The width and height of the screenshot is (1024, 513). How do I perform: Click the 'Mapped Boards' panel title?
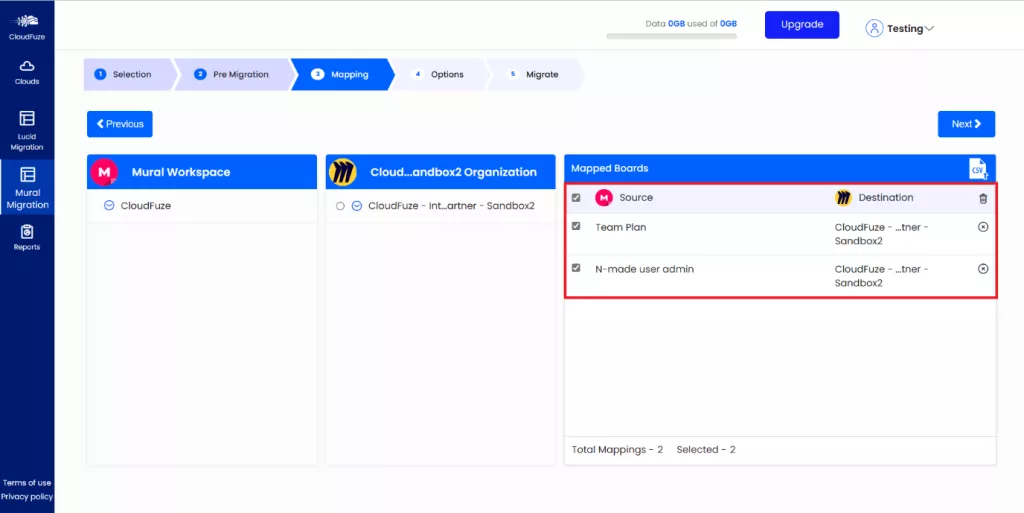pos(609,168)
